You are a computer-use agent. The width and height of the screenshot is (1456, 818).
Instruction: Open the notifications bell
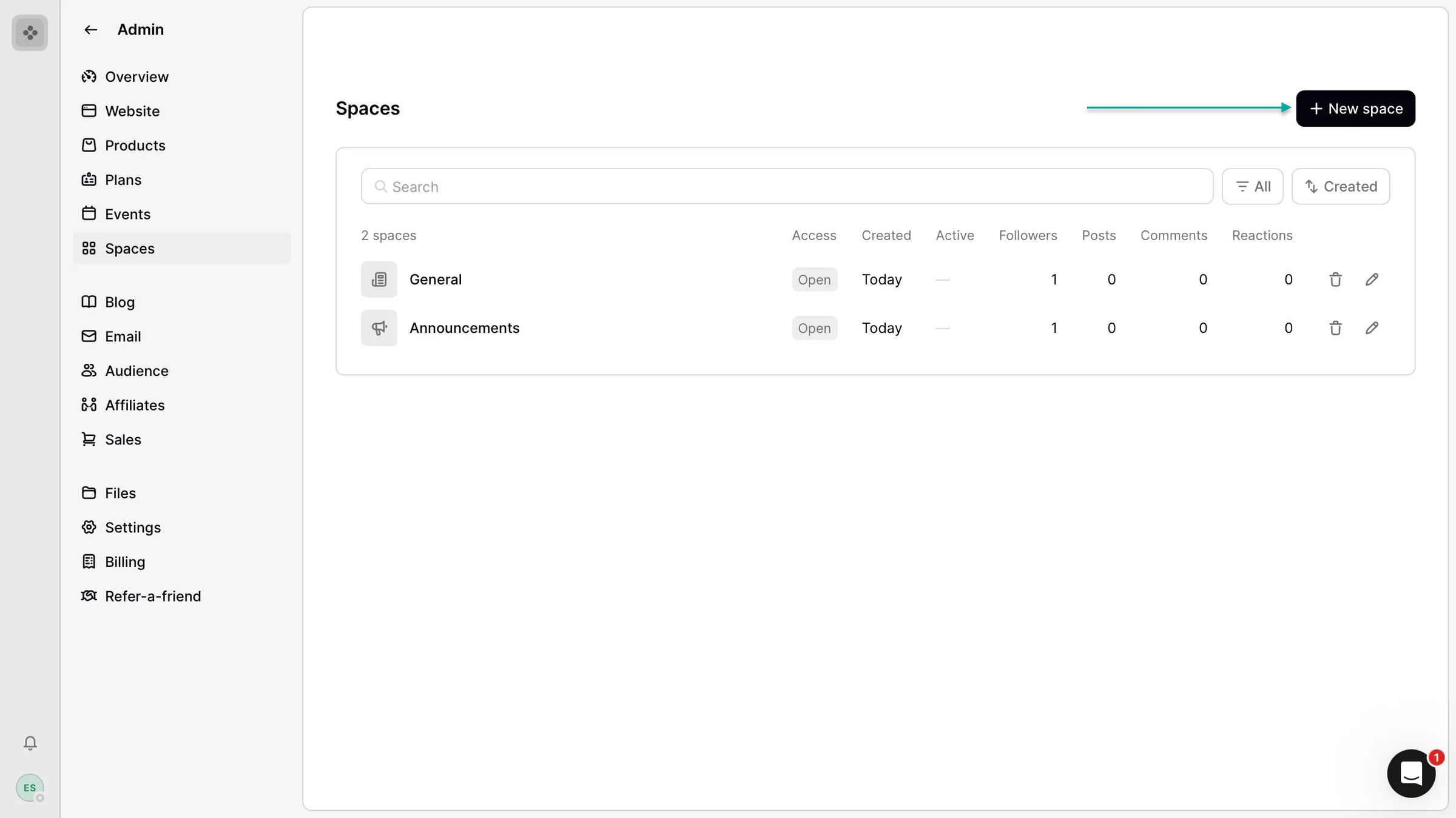[30, 743]
